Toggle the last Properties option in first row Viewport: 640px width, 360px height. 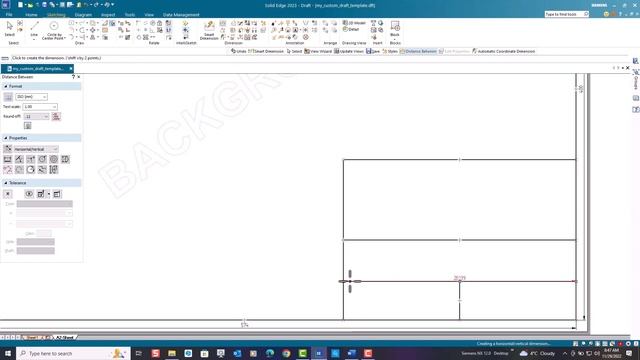coord(65,159)
